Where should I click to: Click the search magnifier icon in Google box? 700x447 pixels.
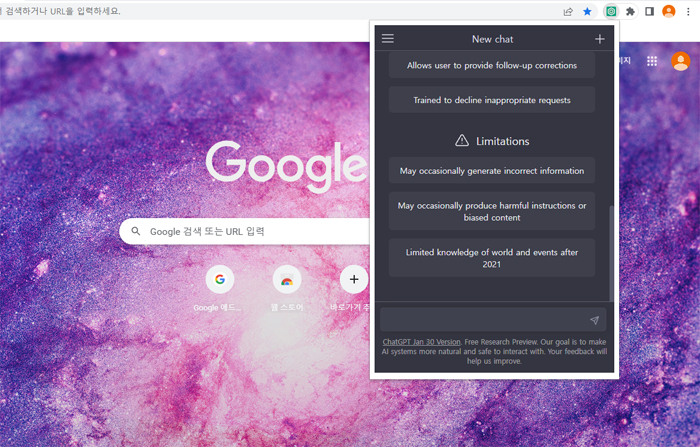point(136,231)
